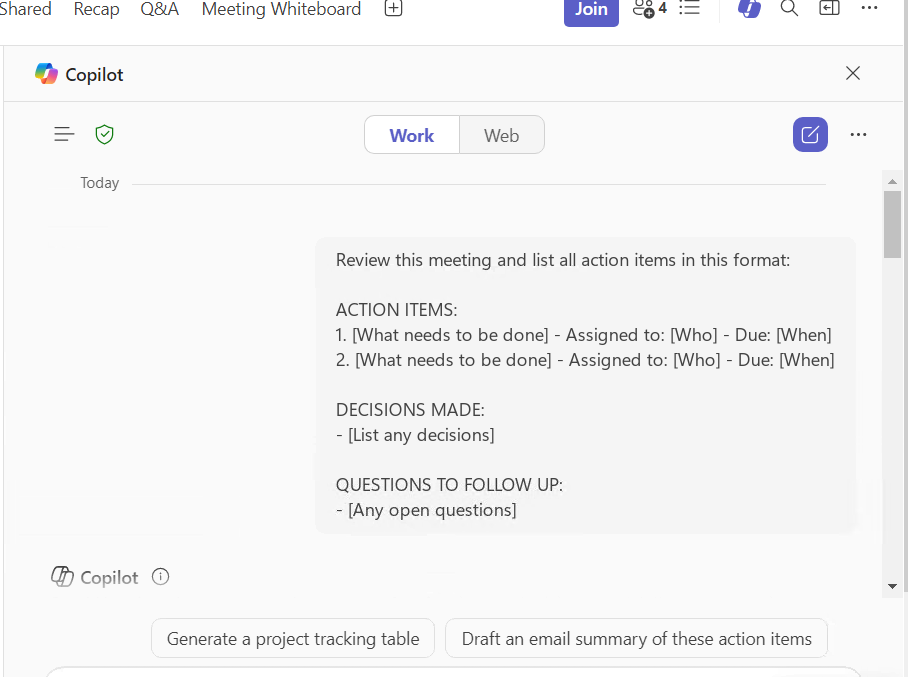This screenshot has width=908, height=677.
Task: Open the Meeting Whiteboard tab
Action: (x=281, y=9)
